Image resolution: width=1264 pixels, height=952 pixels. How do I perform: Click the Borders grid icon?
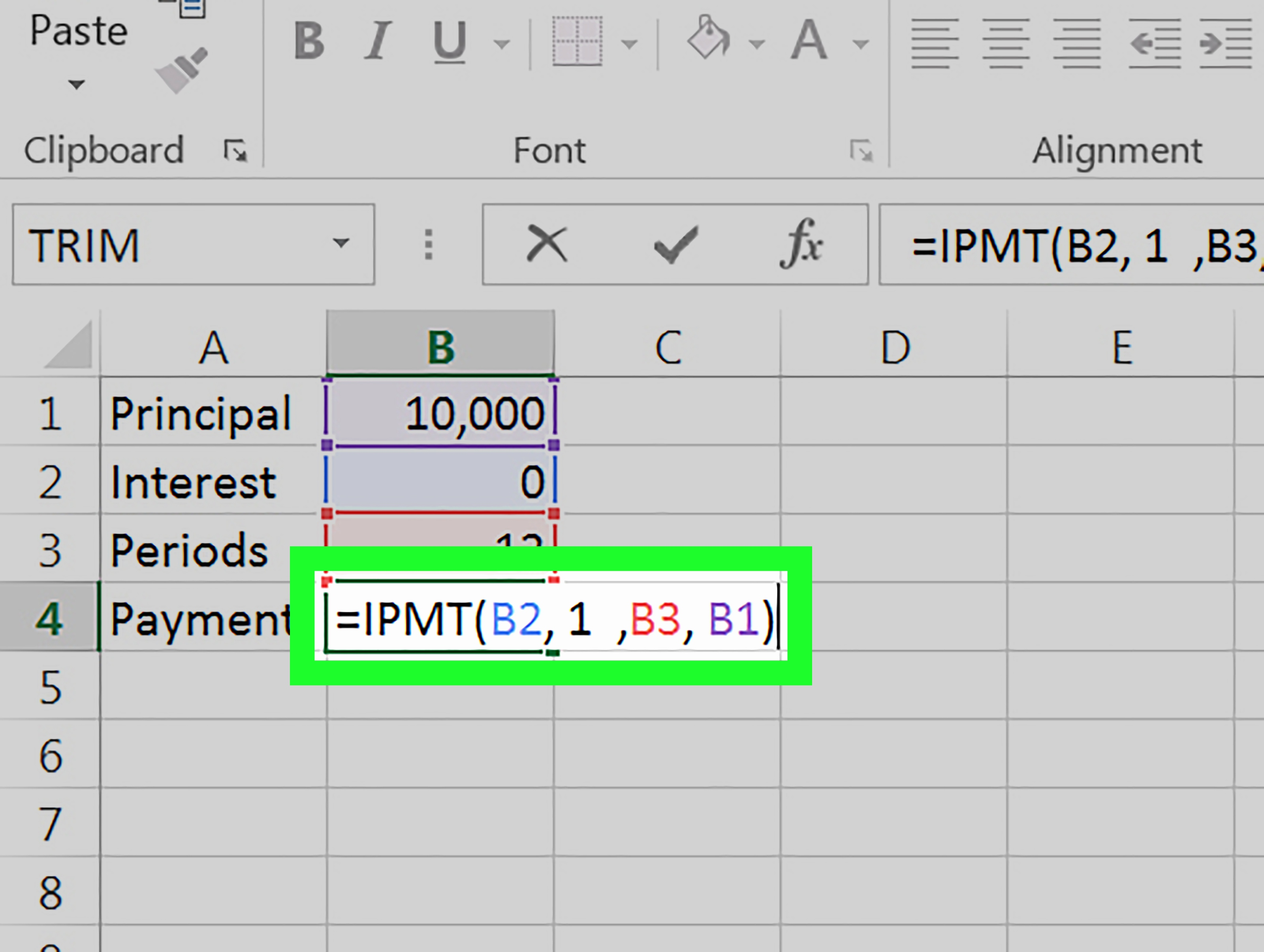[x=577, y=41]
